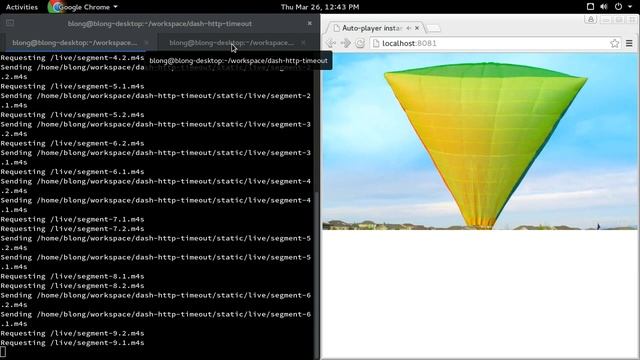This screenshot has height=360, width=640.
Task: Open the Chrome hamburger menu
Action: [x=629, y=43]
